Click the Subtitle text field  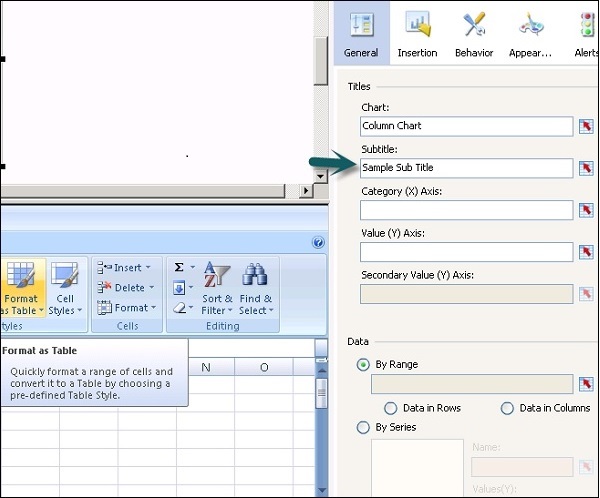466,168
